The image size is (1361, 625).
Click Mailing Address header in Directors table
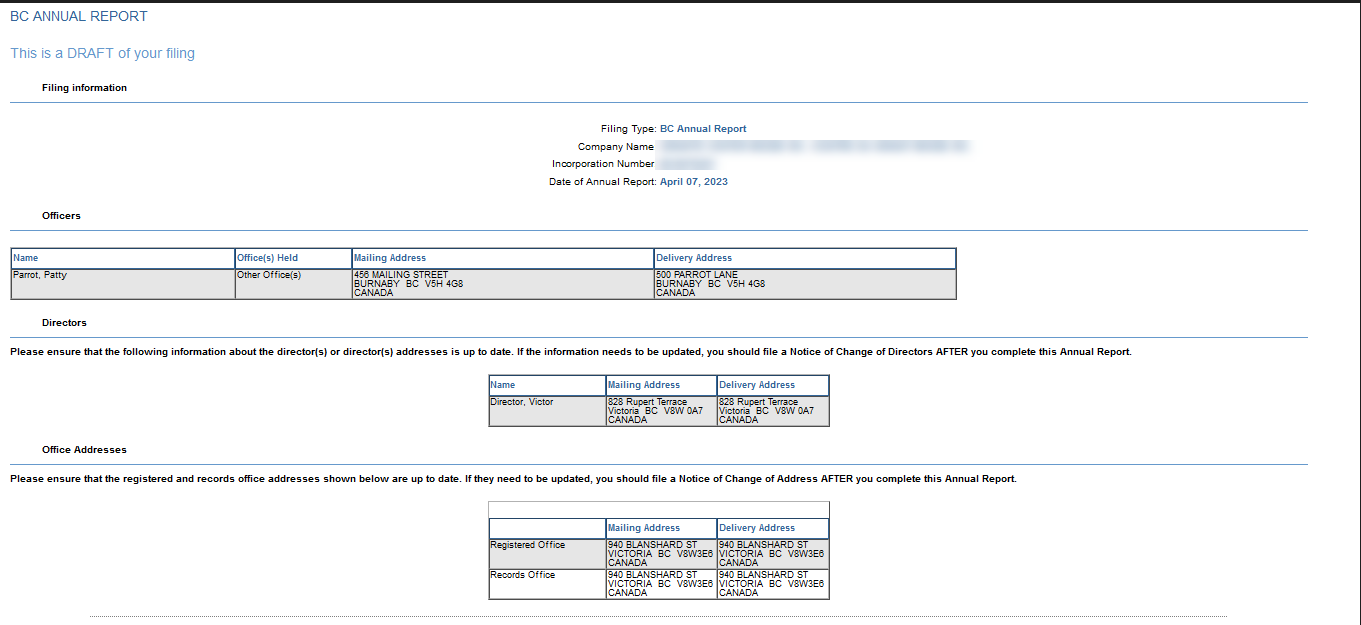[x=644, y=385]
